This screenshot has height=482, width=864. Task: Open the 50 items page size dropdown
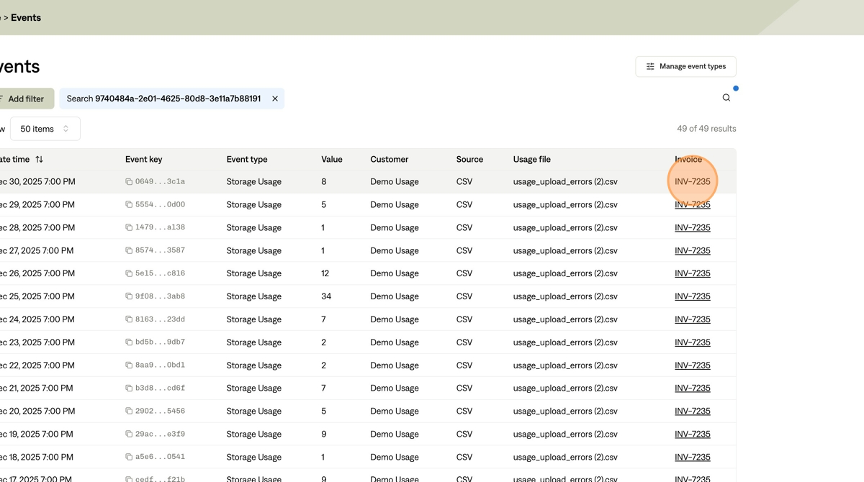click(x=45, y=129)
